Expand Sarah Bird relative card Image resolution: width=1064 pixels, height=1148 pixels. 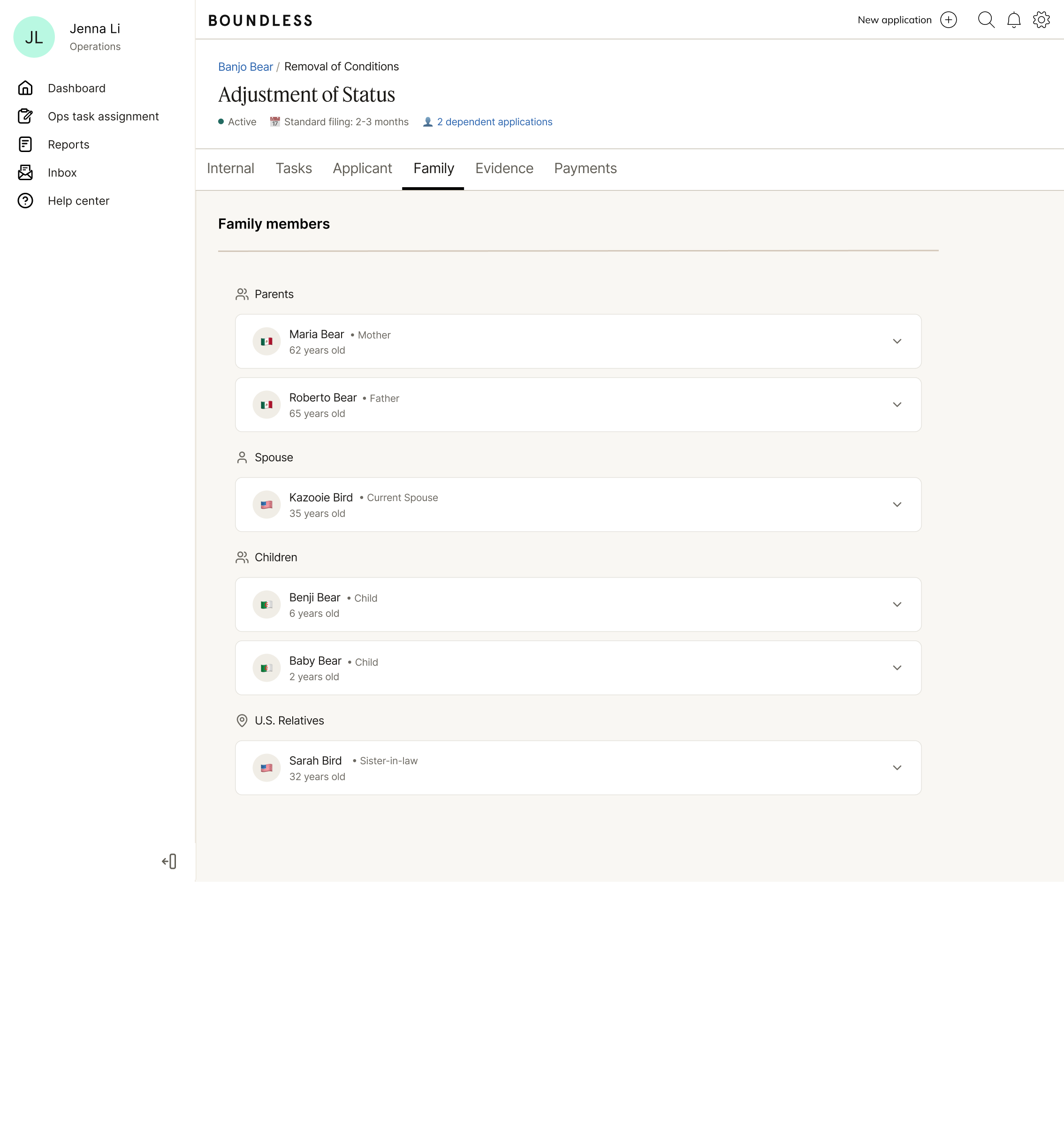(897, 768)
